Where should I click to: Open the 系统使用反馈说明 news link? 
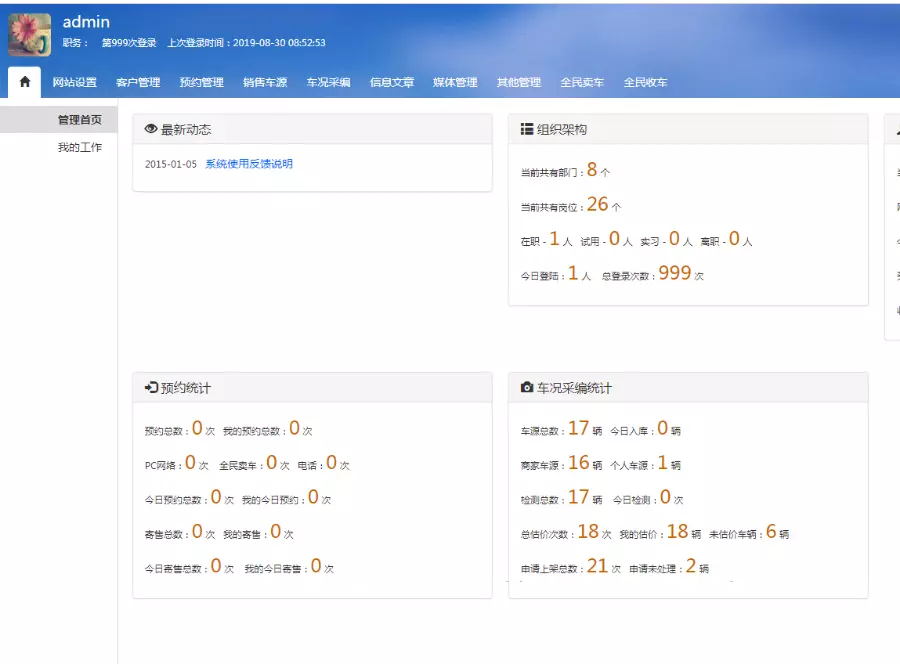[x=249, y=164]
